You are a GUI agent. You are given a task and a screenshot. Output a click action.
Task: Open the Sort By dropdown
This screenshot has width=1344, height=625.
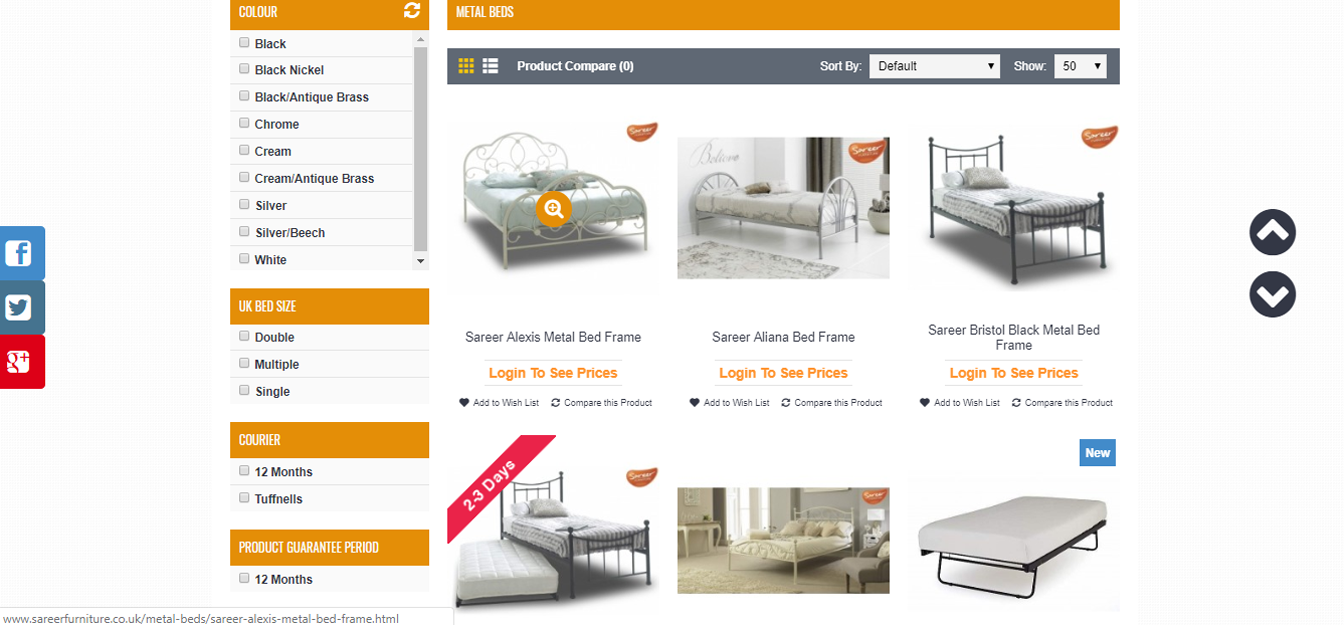point(934,66)
